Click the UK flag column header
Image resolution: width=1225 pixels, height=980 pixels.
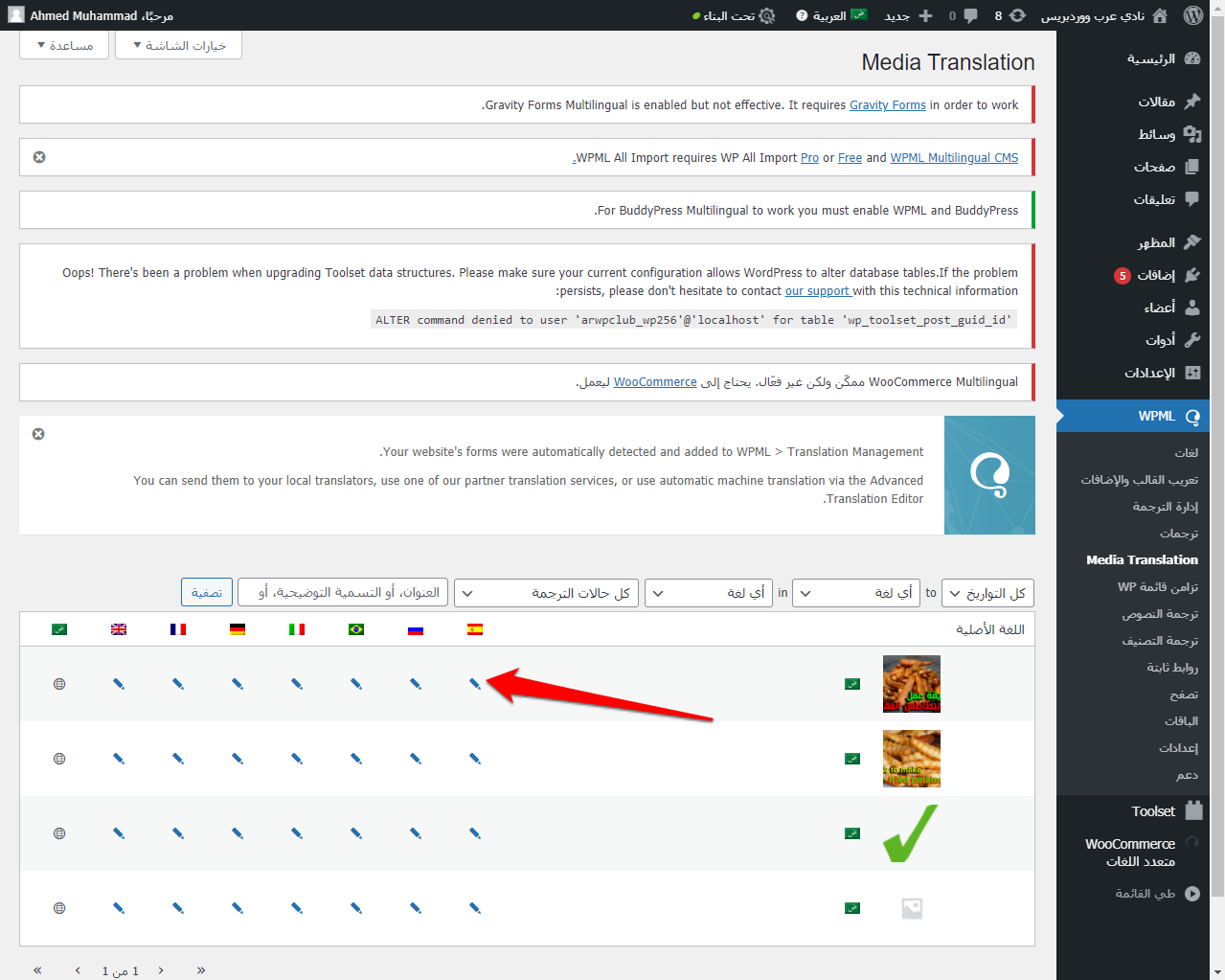119,629
